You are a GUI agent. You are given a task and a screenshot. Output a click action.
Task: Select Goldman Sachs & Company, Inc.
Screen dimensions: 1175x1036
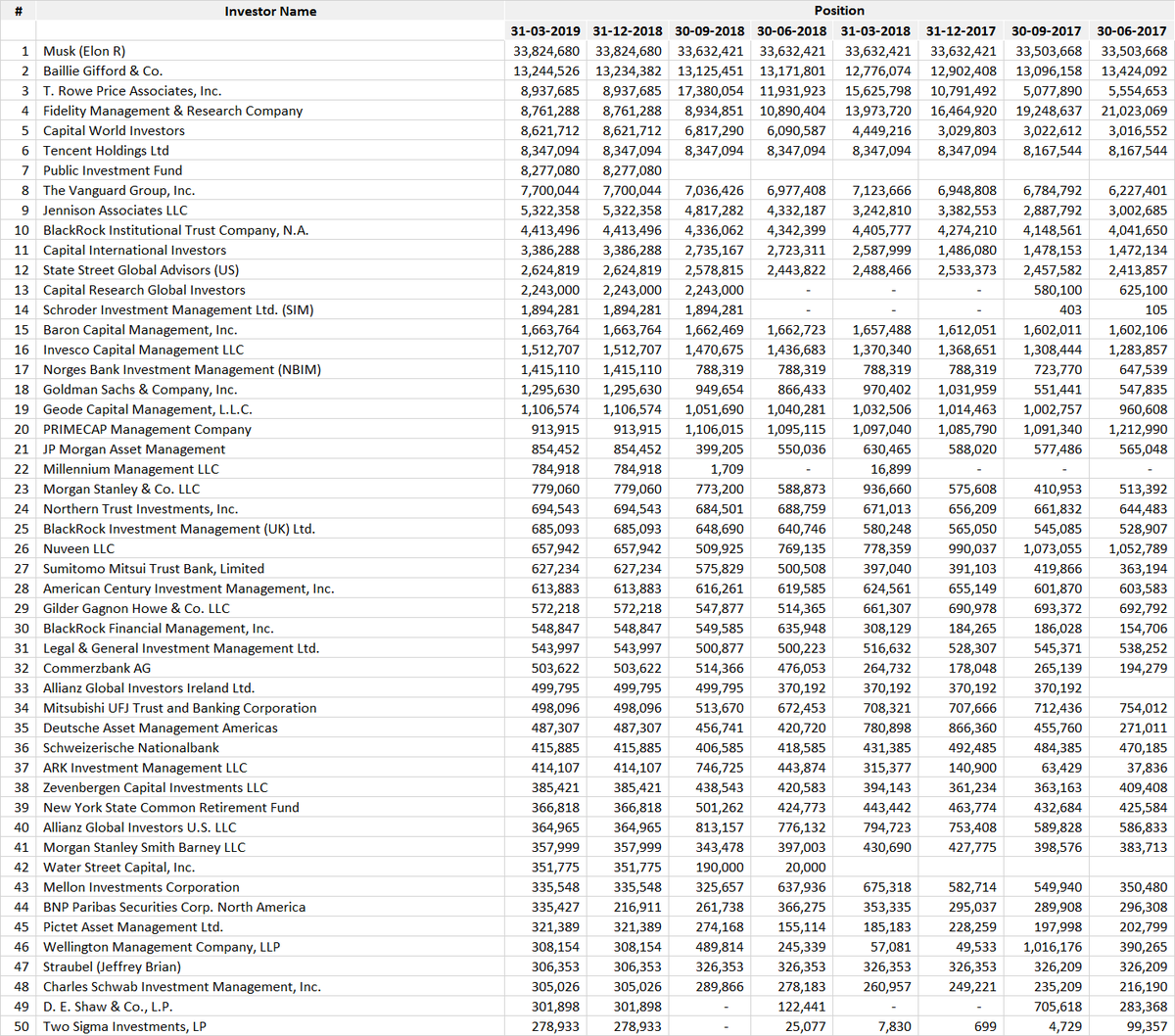140,390
